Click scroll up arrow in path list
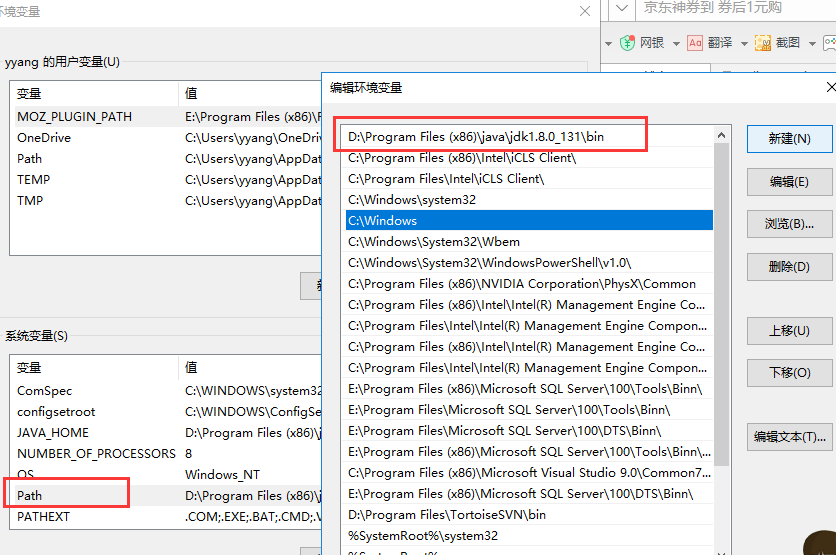Image resolution: width=836 pixels, height=555 pixels. click(x=721, y=135)
